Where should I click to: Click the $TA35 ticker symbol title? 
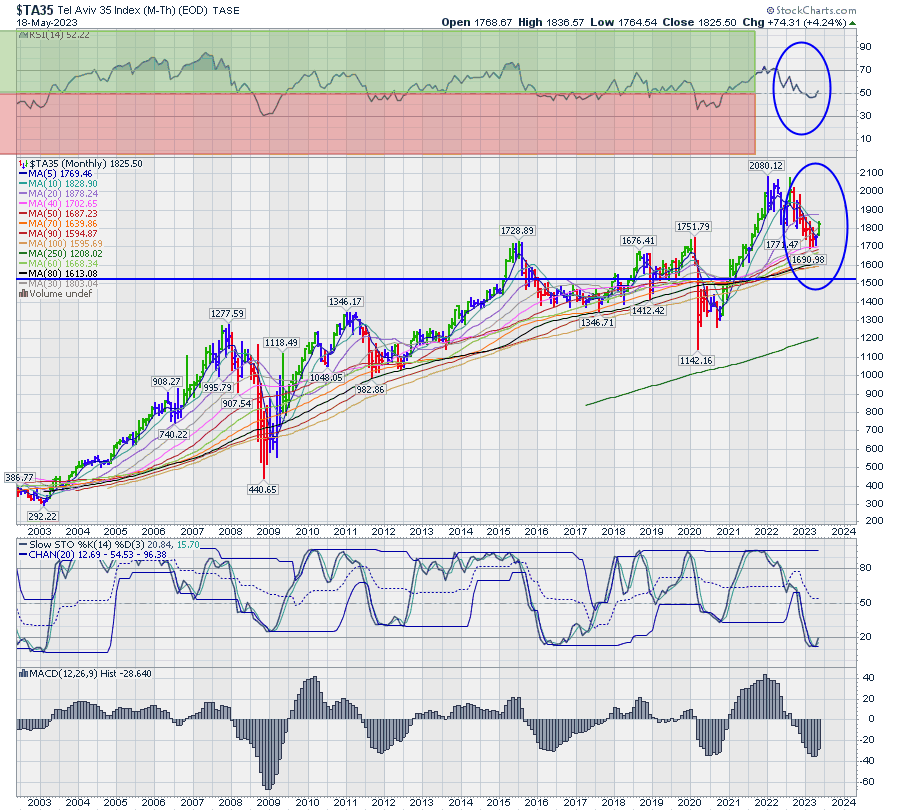click(34, 8)
